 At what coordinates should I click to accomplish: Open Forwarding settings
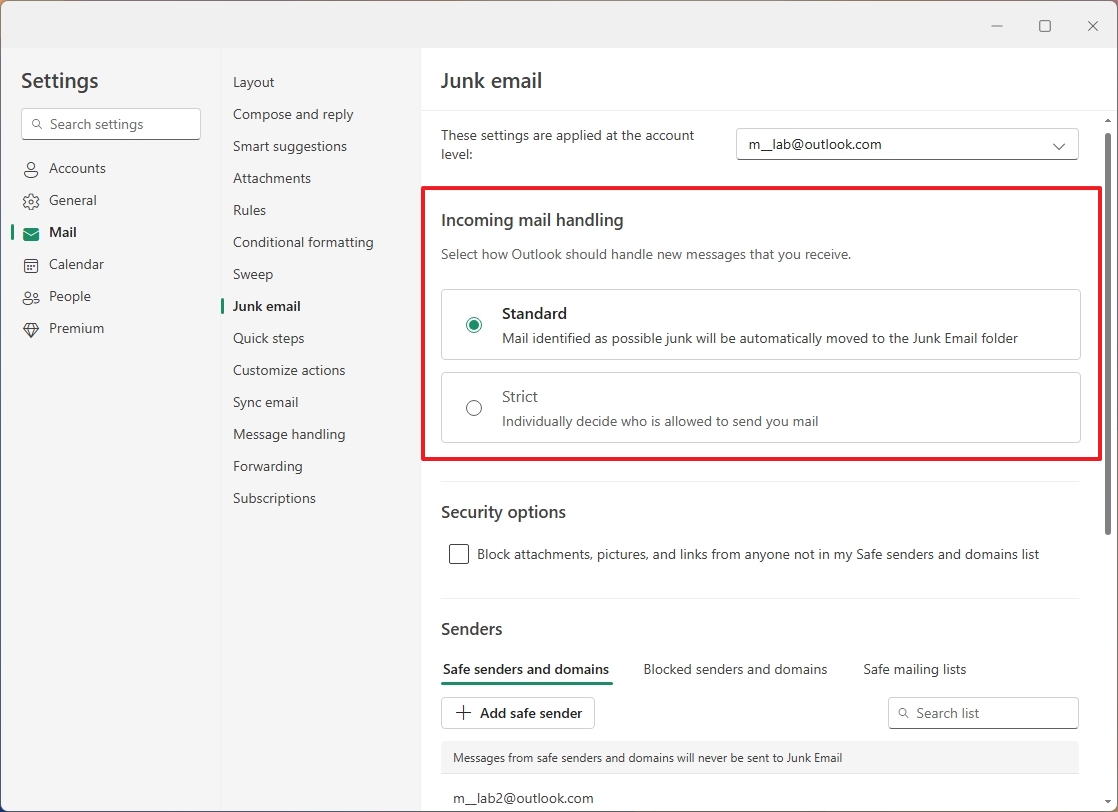(267, 466)
